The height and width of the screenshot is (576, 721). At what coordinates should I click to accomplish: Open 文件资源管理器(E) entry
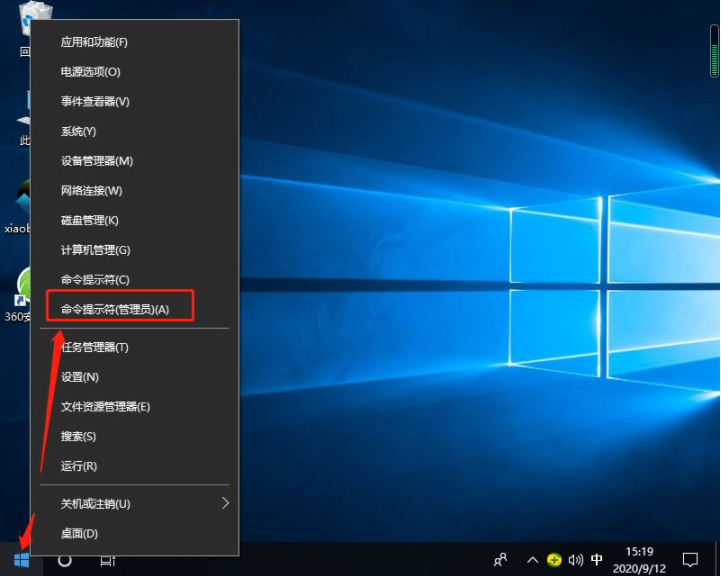pyautogui.click(x=105, y=406)
